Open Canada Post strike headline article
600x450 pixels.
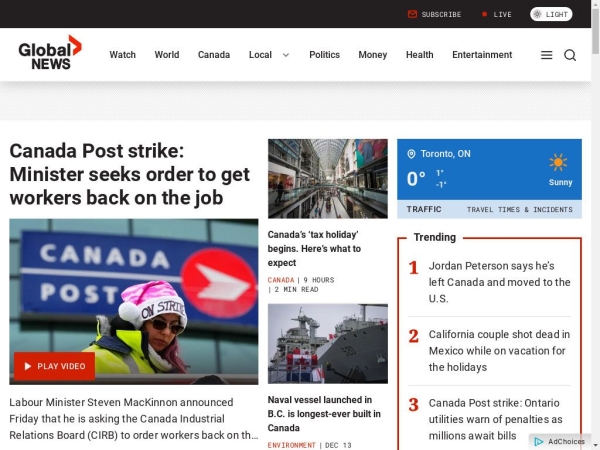129,174
